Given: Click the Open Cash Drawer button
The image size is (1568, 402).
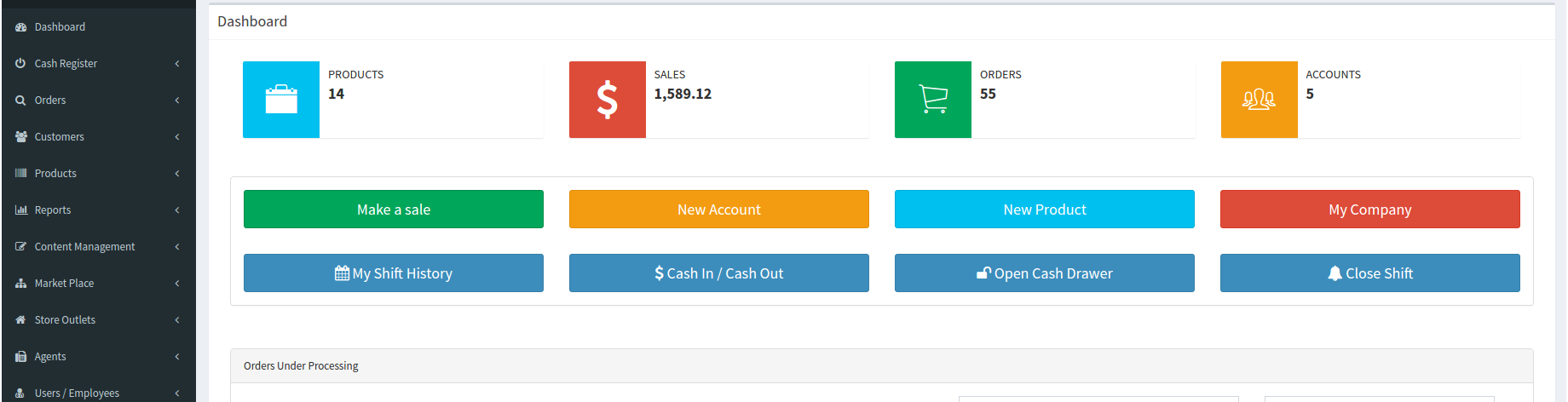Looking at the screenshot, I should 1044,273.
